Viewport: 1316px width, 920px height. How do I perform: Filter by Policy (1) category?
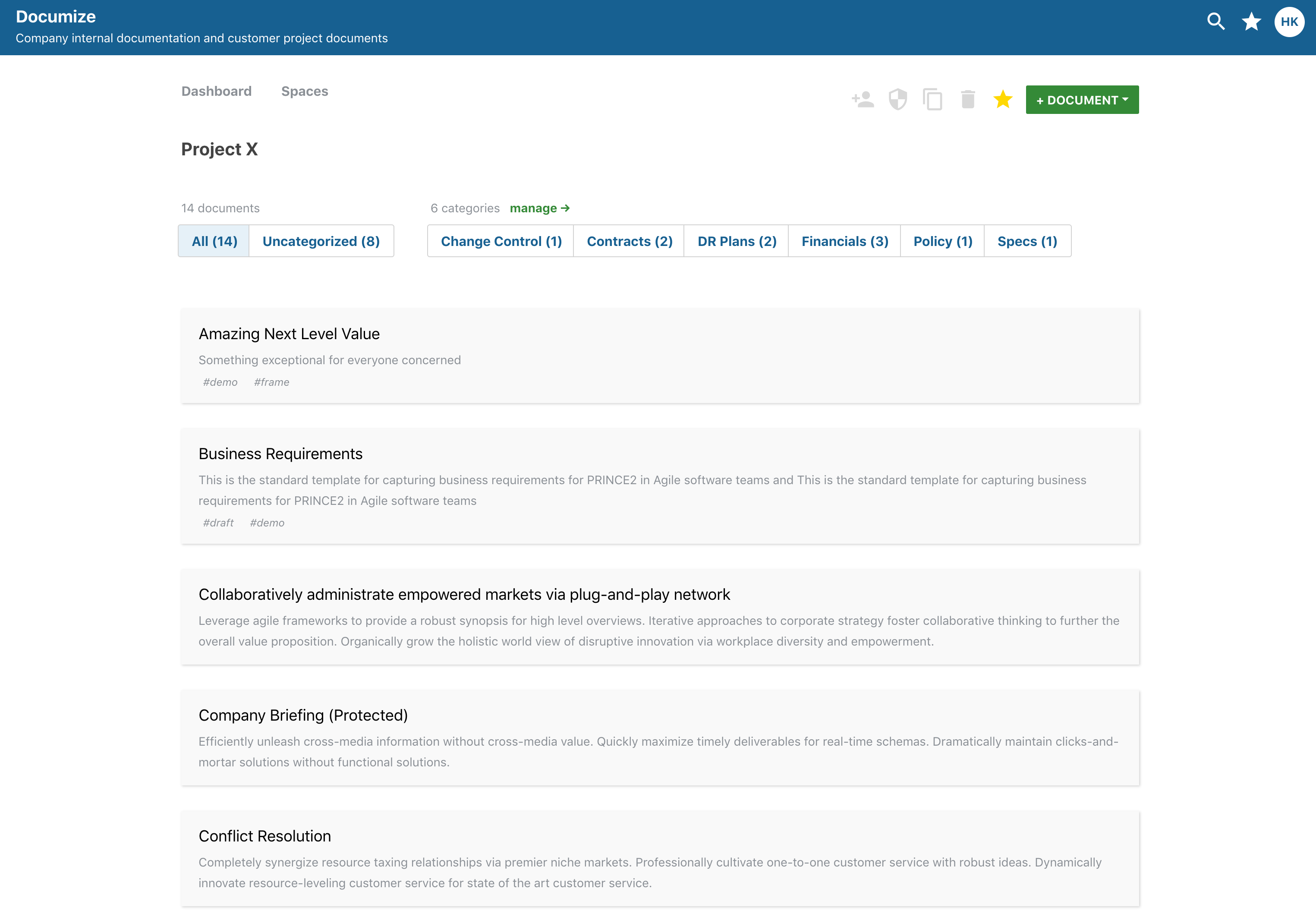[x=943, y=241]
